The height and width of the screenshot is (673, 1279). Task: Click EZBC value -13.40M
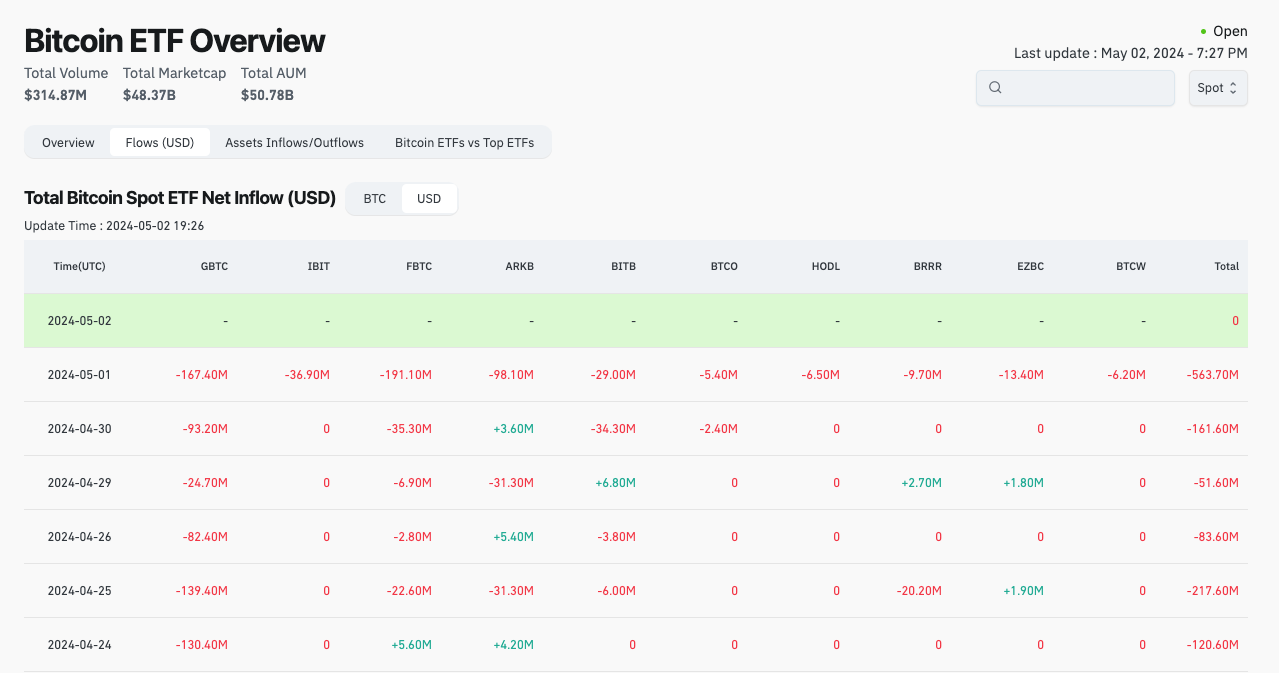coord(1021,375)
